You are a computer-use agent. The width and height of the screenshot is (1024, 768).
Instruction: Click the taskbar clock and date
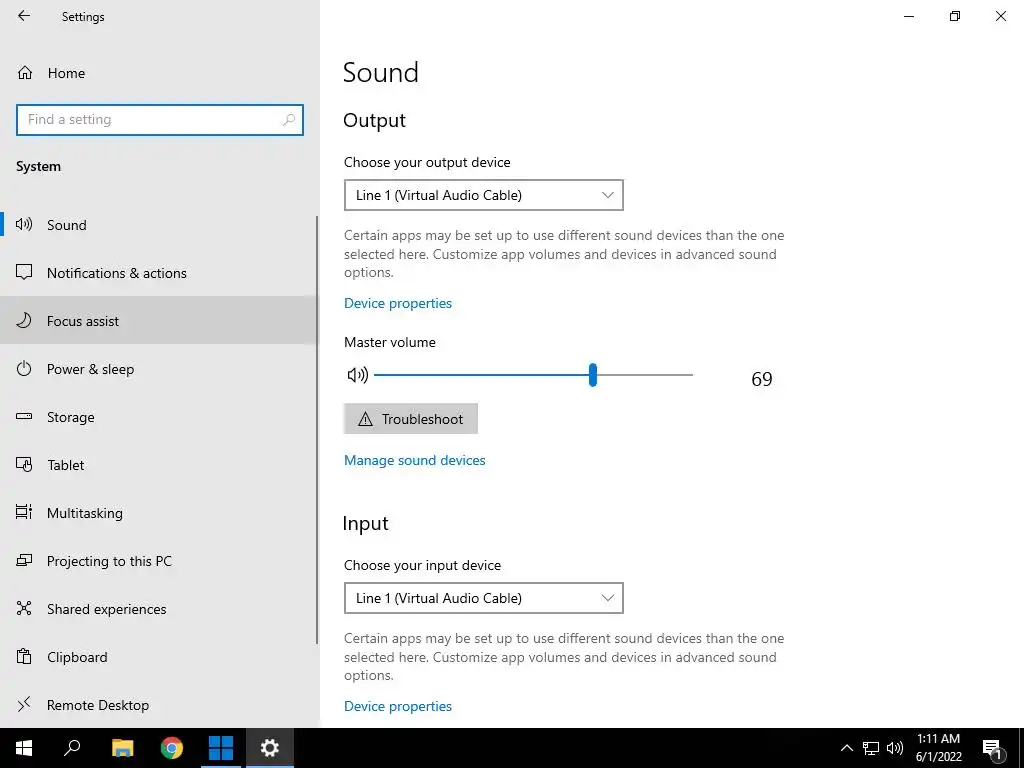click(x=938, y=748)
